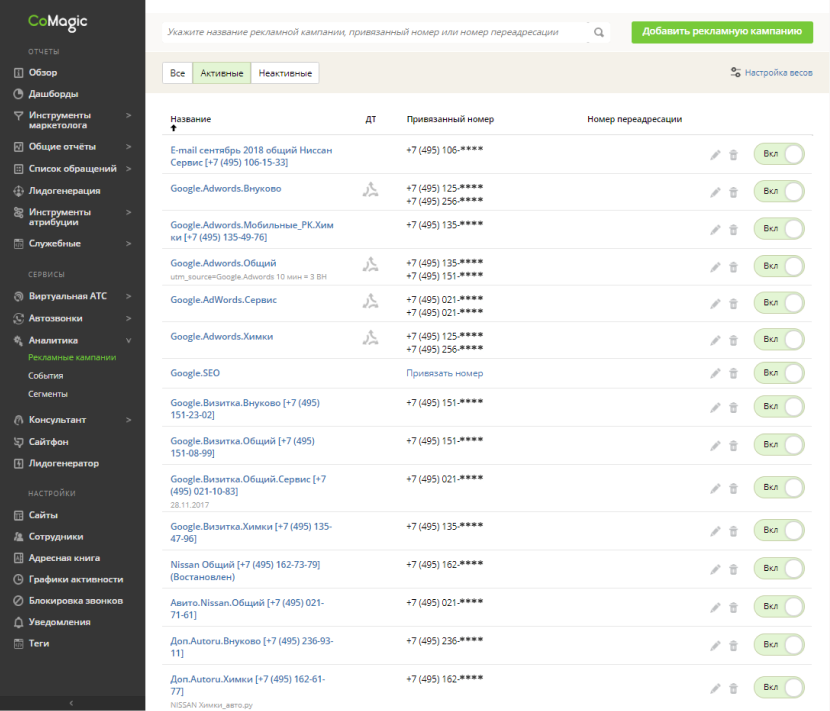The image size is (830, 711).
Task: Collapse the Аналитика section
Action: coord(128,341)
